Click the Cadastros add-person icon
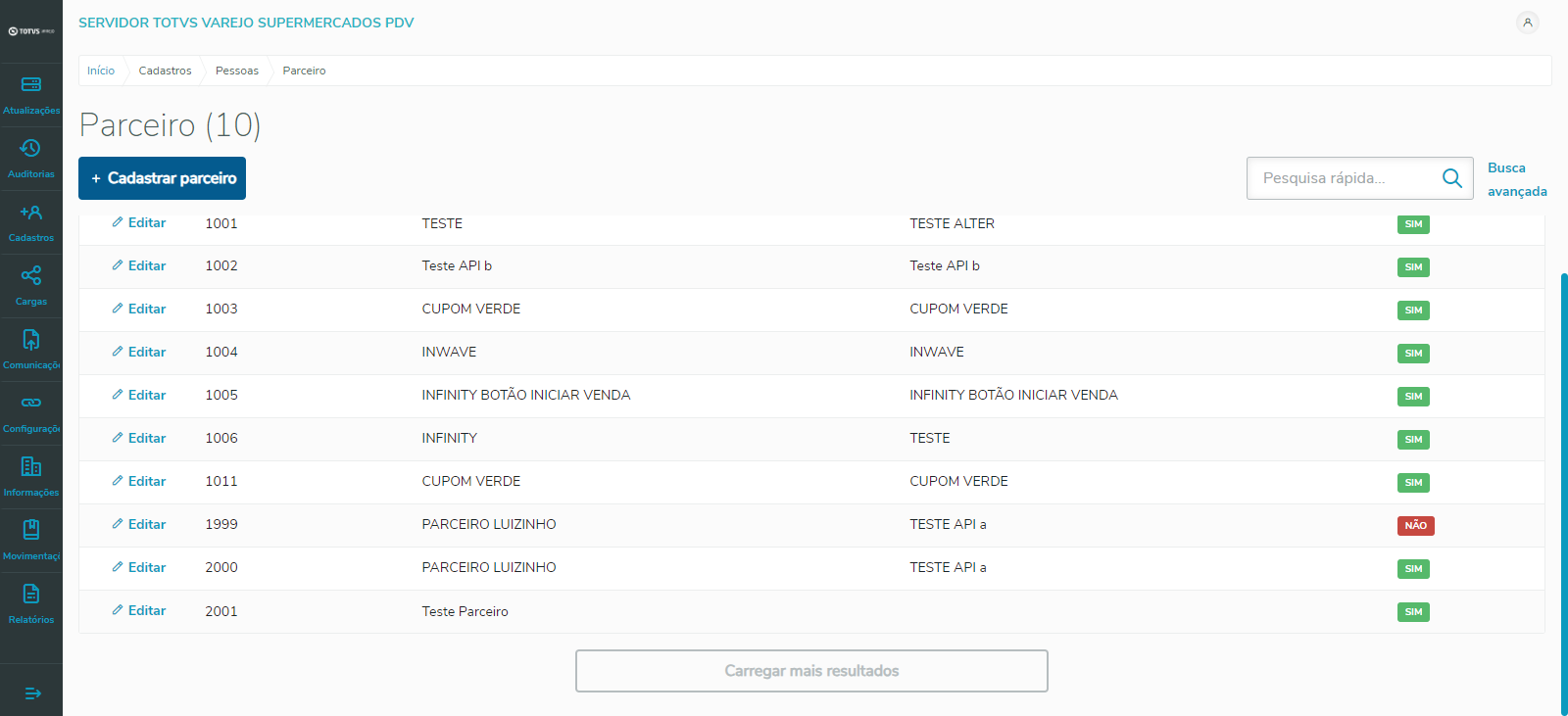Image resolution: width=1568 pixels, height=716 pixels. [x=31, y=213]
